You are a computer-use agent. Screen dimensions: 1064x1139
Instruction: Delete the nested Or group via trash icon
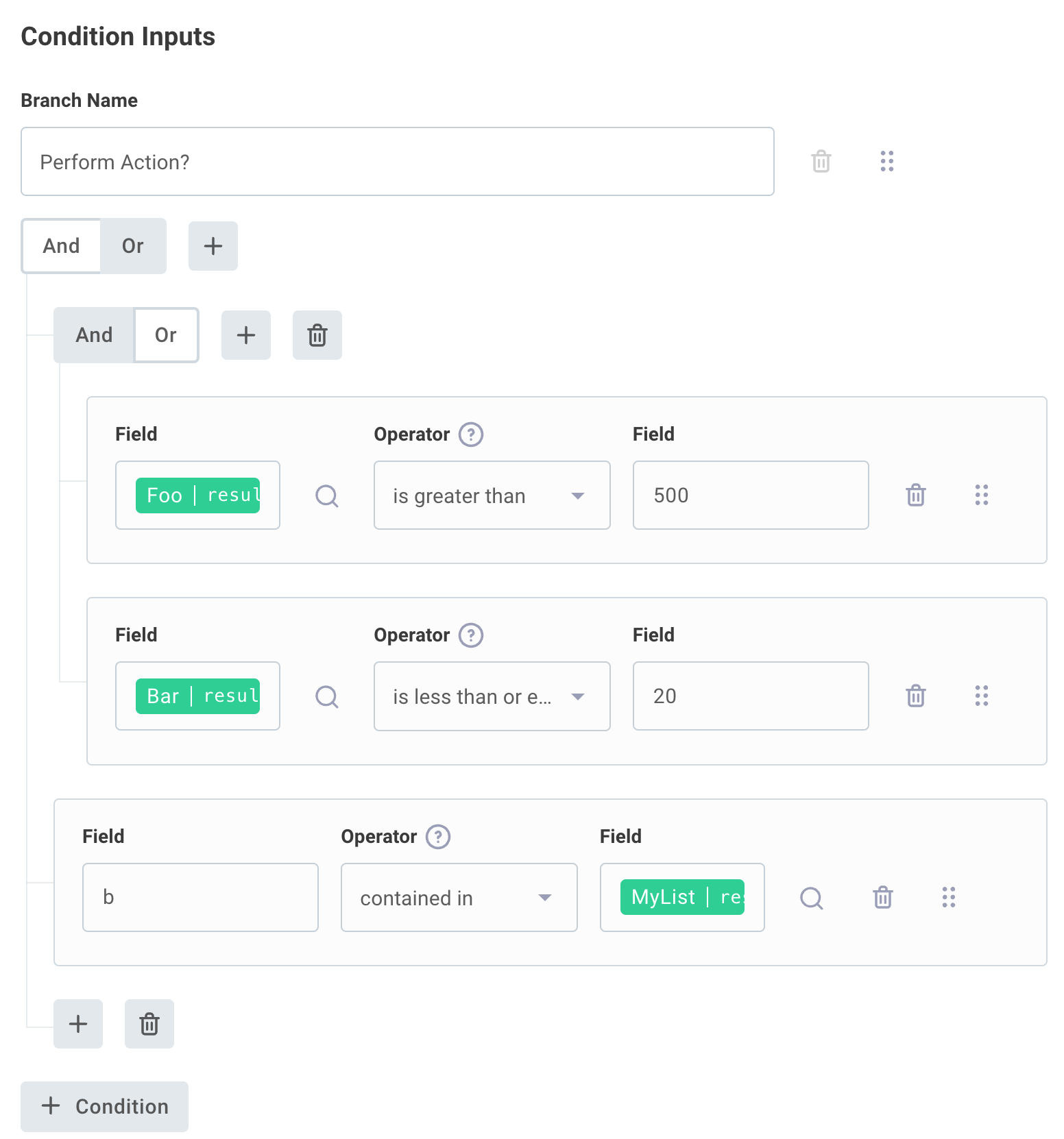click(x=317, y=335)
